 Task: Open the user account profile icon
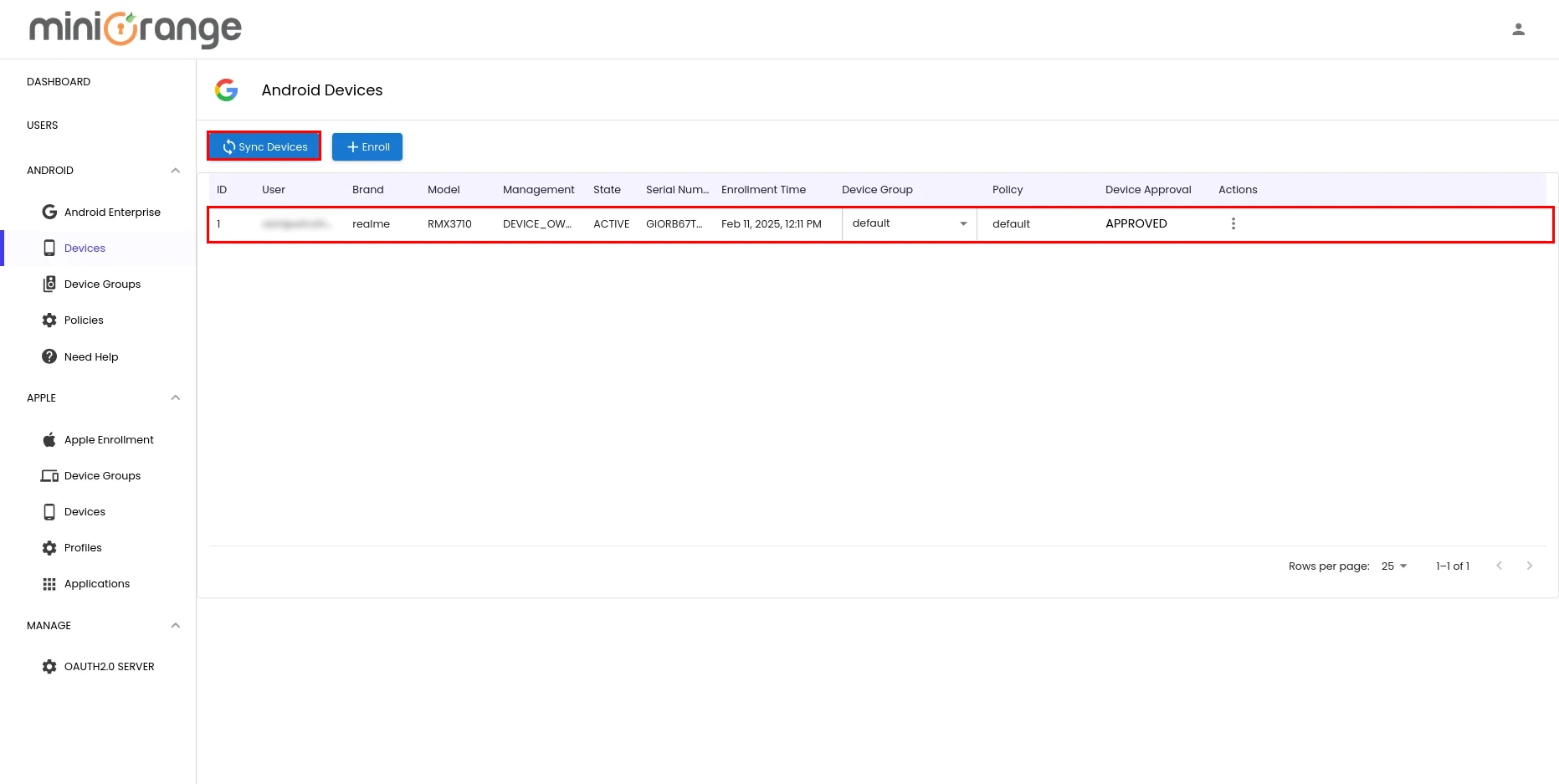[1519, 28]
